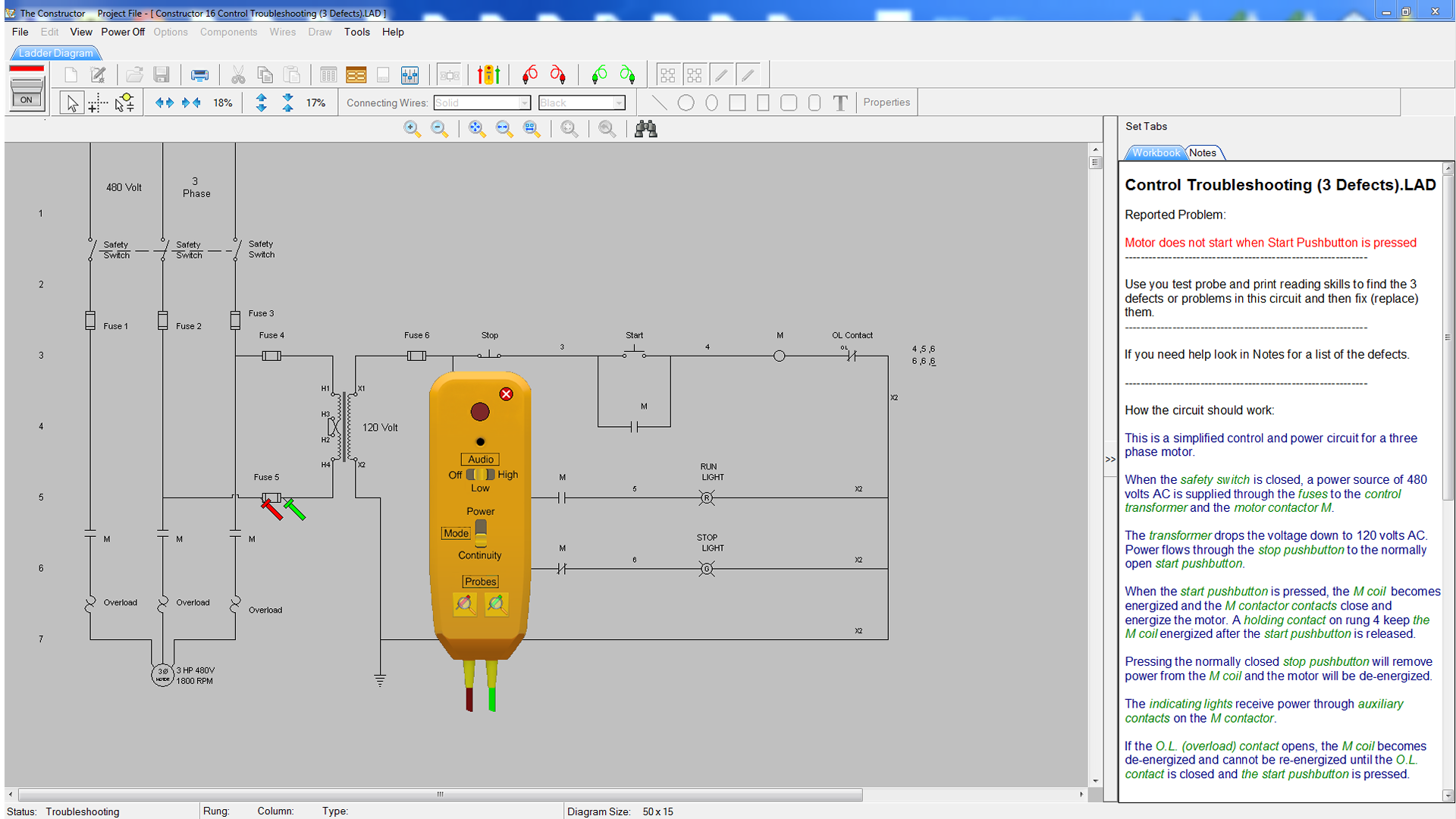Click the voltage tester tool icon
The height and width of the screenshot is (819, 1456).
[x=488, y=75]
